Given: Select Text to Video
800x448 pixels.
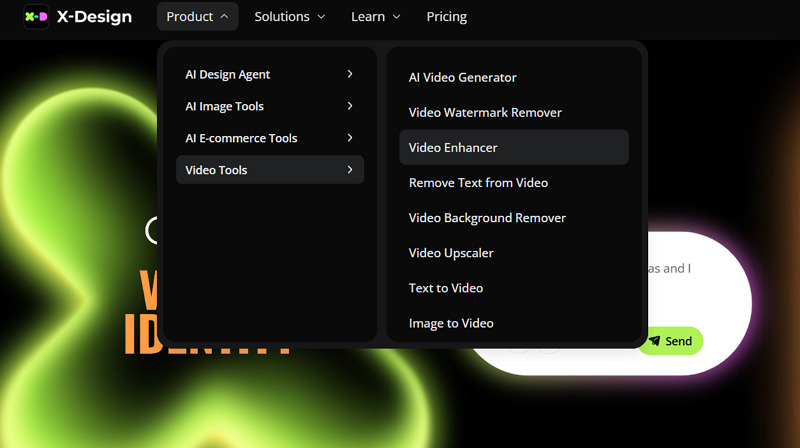Looking at the screenshot, I should [x=446, y=288].
